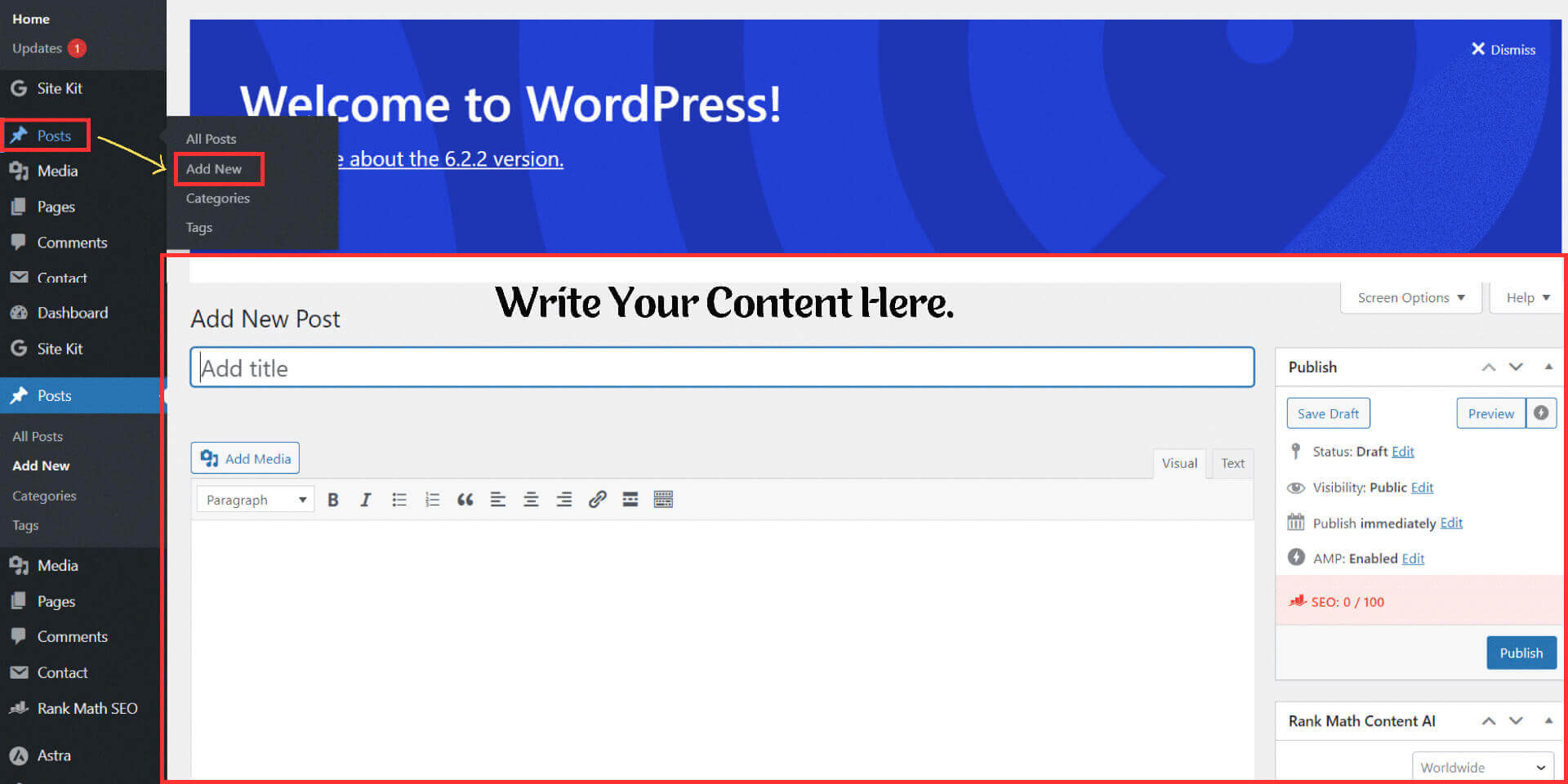Toggle Bold formatting in the editor toolbar
Viewport: 1568px width, 784px height.
point(333,499)
